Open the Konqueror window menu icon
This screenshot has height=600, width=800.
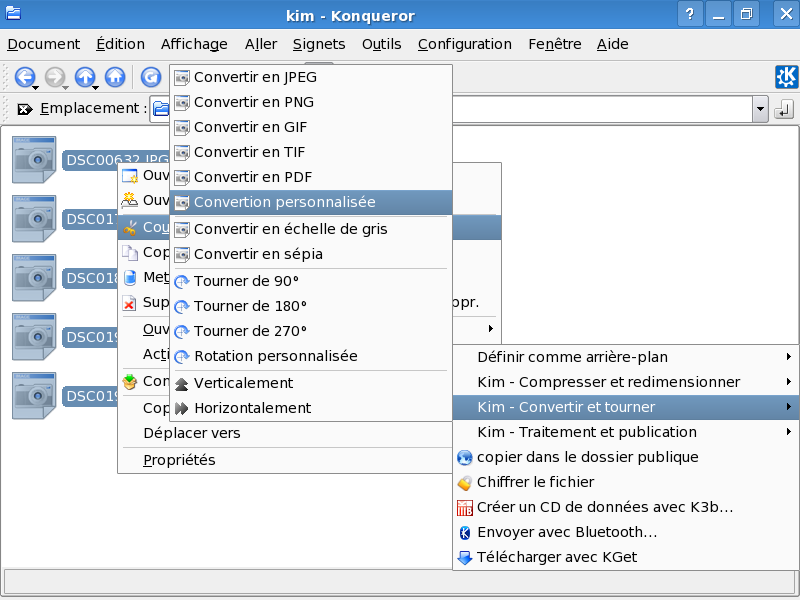[x=13, y=13]
